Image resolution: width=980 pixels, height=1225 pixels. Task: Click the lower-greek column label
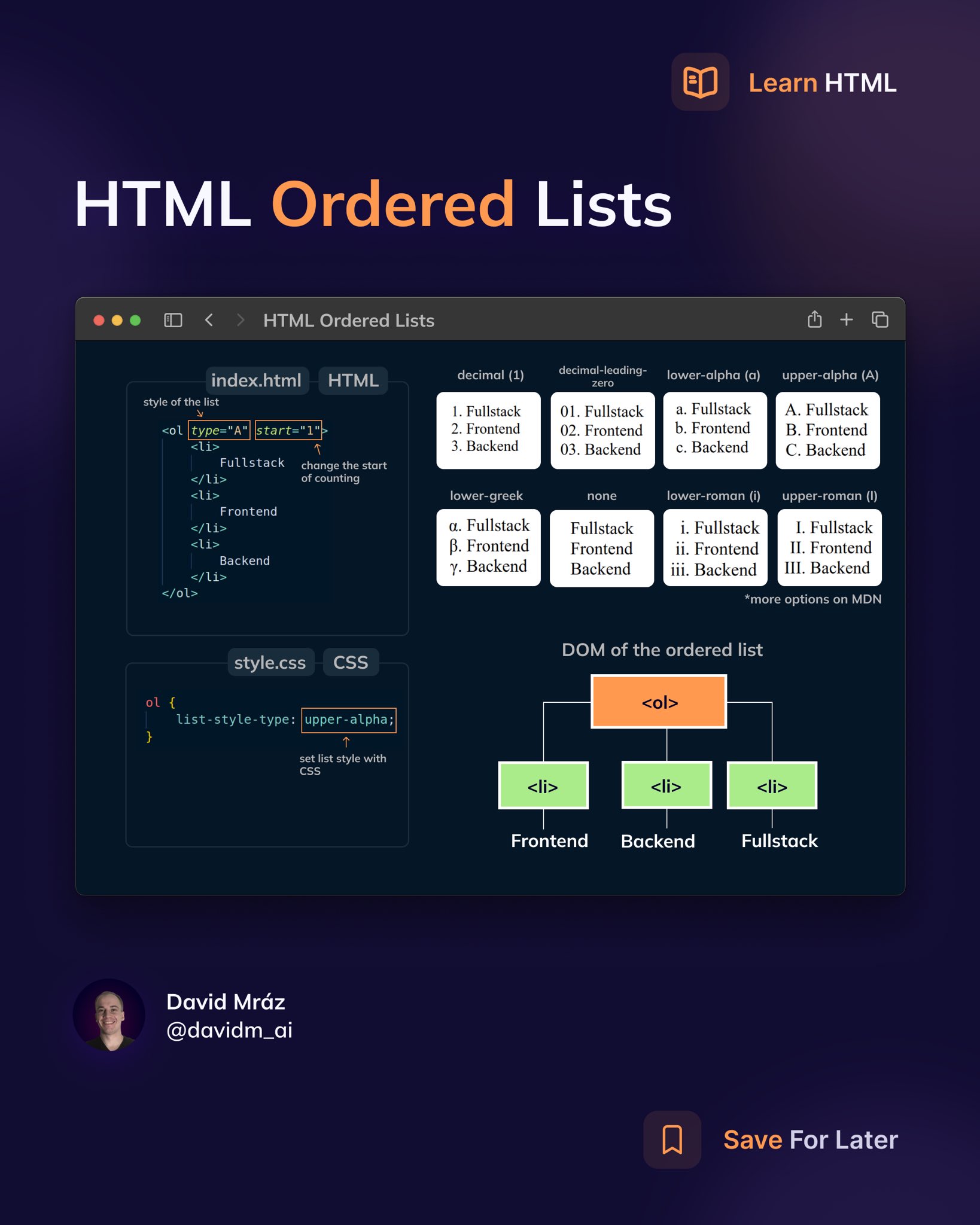[486, 495]
